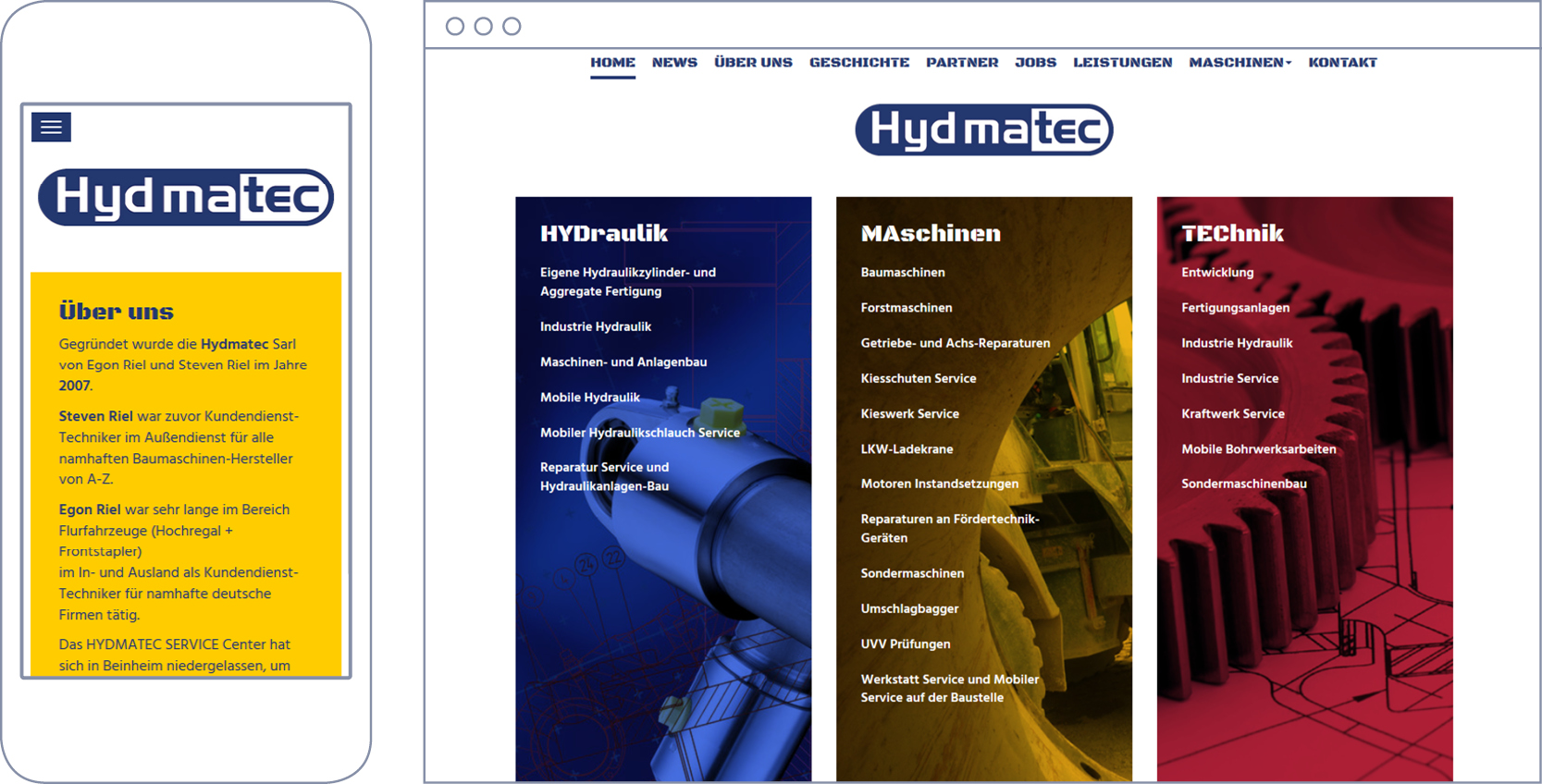The image size is (1542, 784).
Task: Open the MAschinen card heading
Action: coord(931,233)
